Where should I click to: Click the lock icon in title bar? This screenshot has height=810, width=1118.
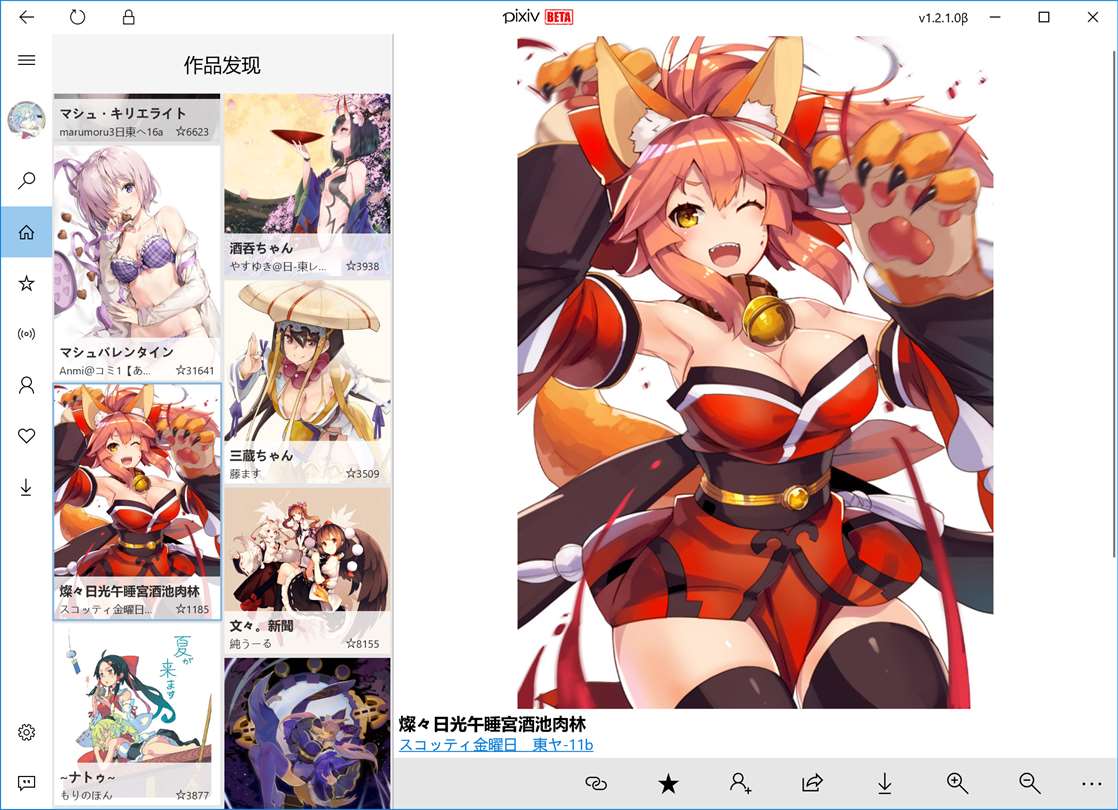(x=128, y=17)
